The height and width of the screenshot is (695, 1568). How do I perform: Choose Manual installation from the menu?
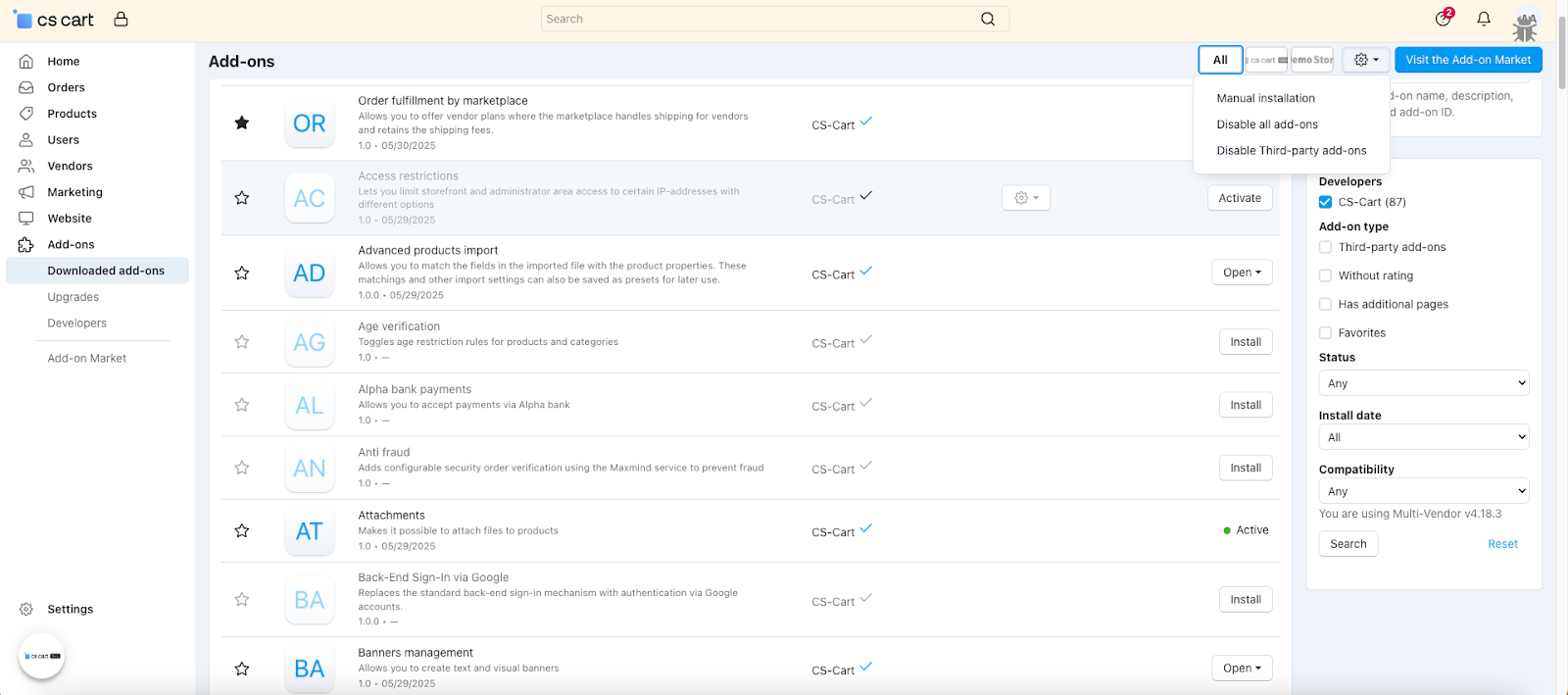(1266, 98)
